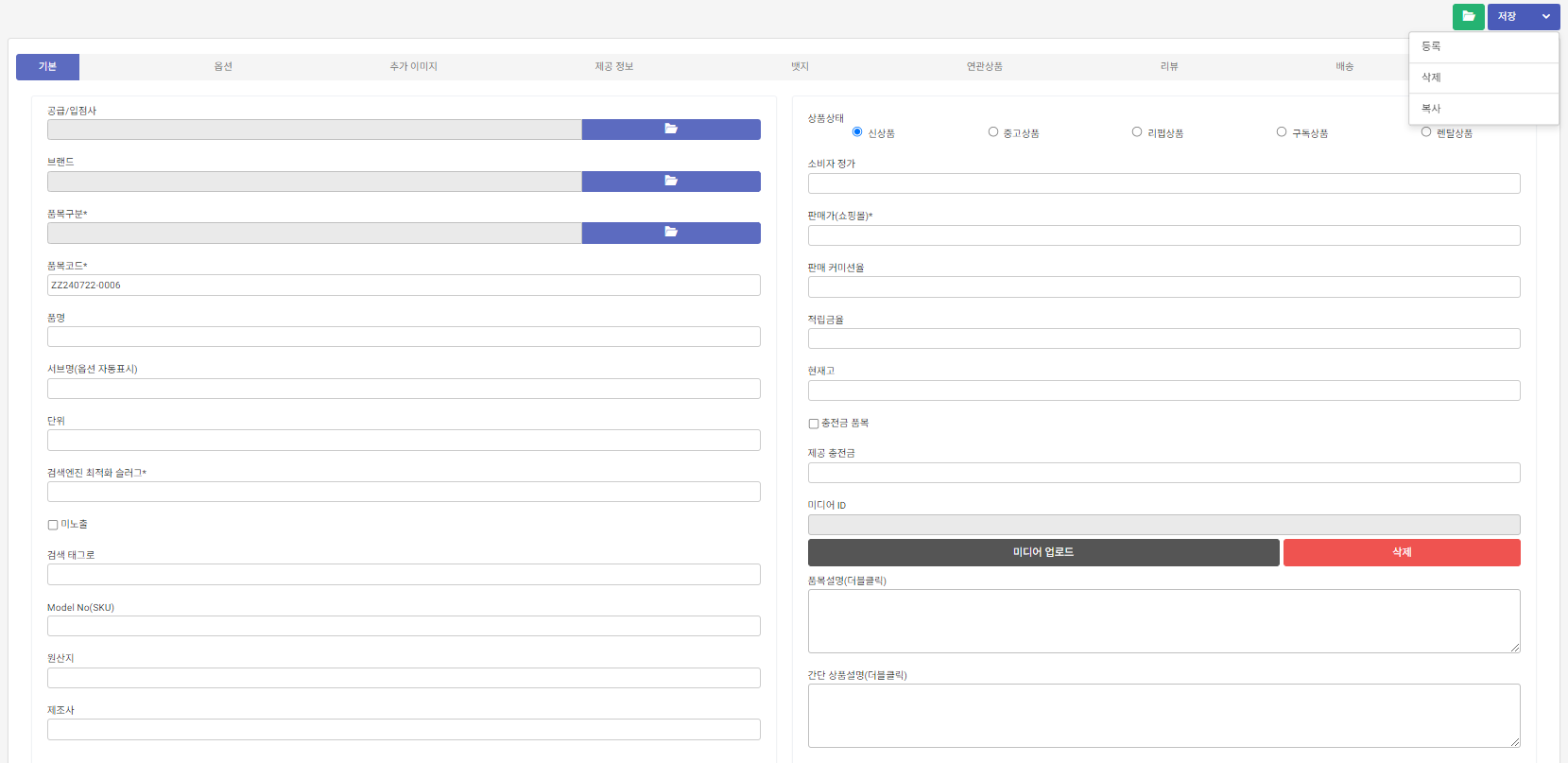Screen dimensions: 1568x763
Task: Click into the 품명 input field
Action: tap(404, 337)
